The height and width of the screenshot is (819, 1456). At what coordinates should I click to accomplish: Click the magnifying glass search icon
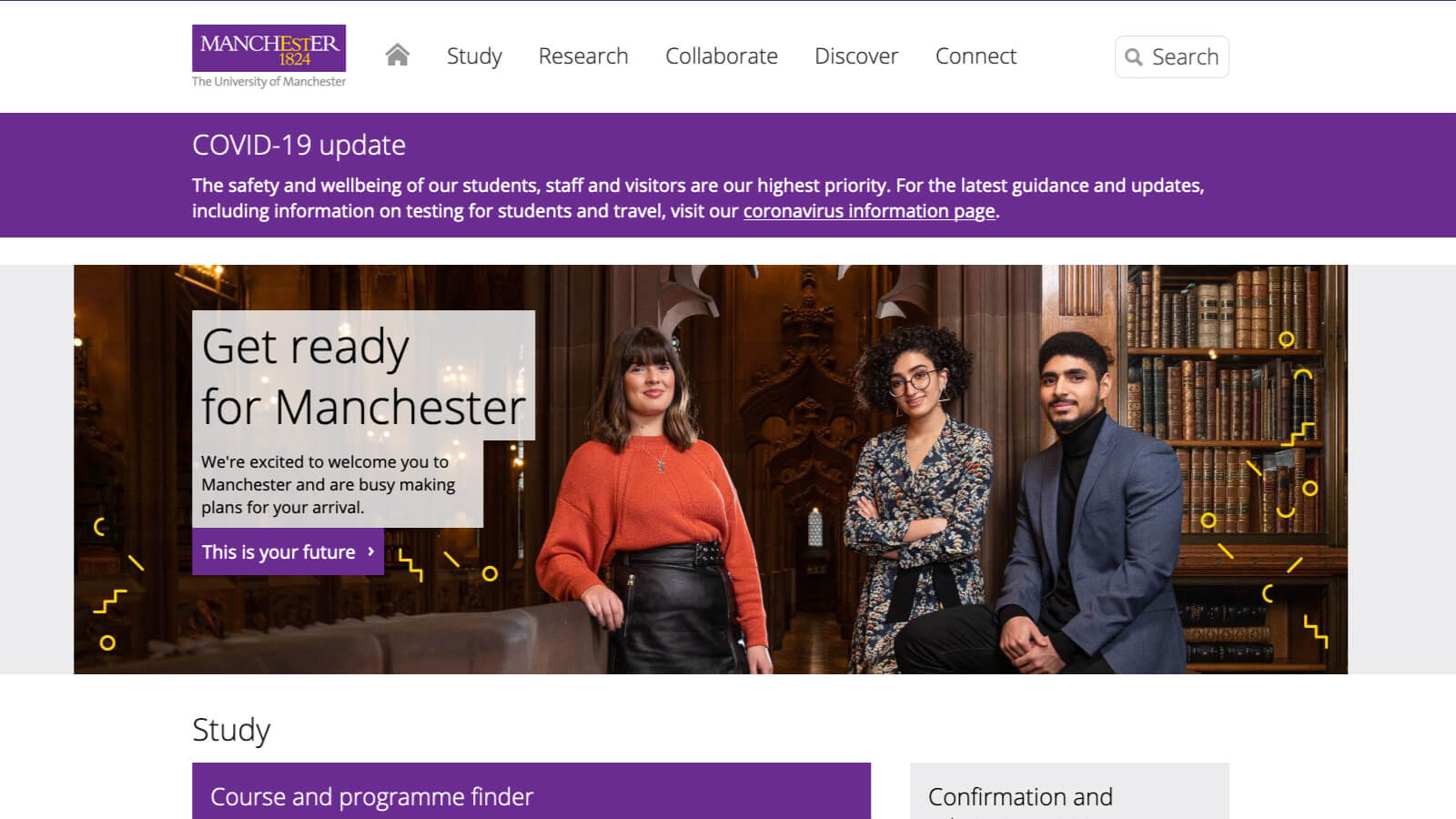pyautogui.click(x=1133, y=57)
